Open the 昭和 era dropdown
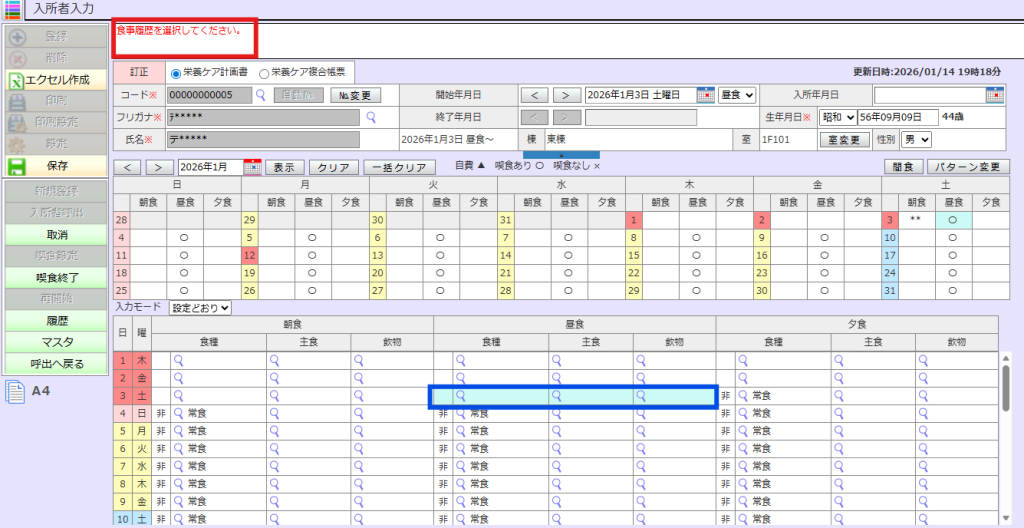 pos(838,117)
